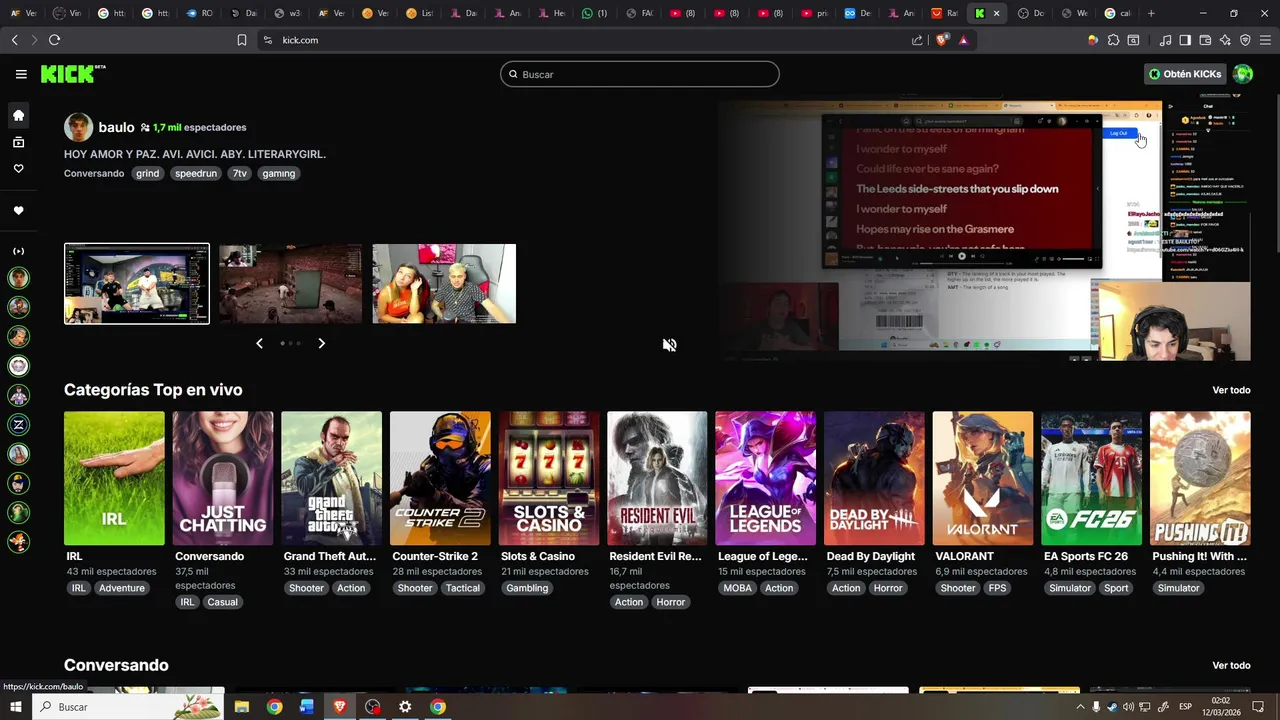Click the Buscar search field in Kick

[640, 74]
